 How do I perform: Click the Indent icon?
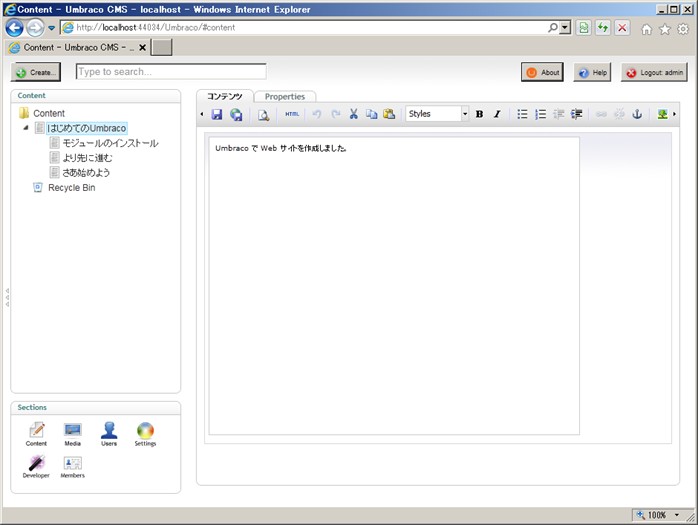point(576,114)
